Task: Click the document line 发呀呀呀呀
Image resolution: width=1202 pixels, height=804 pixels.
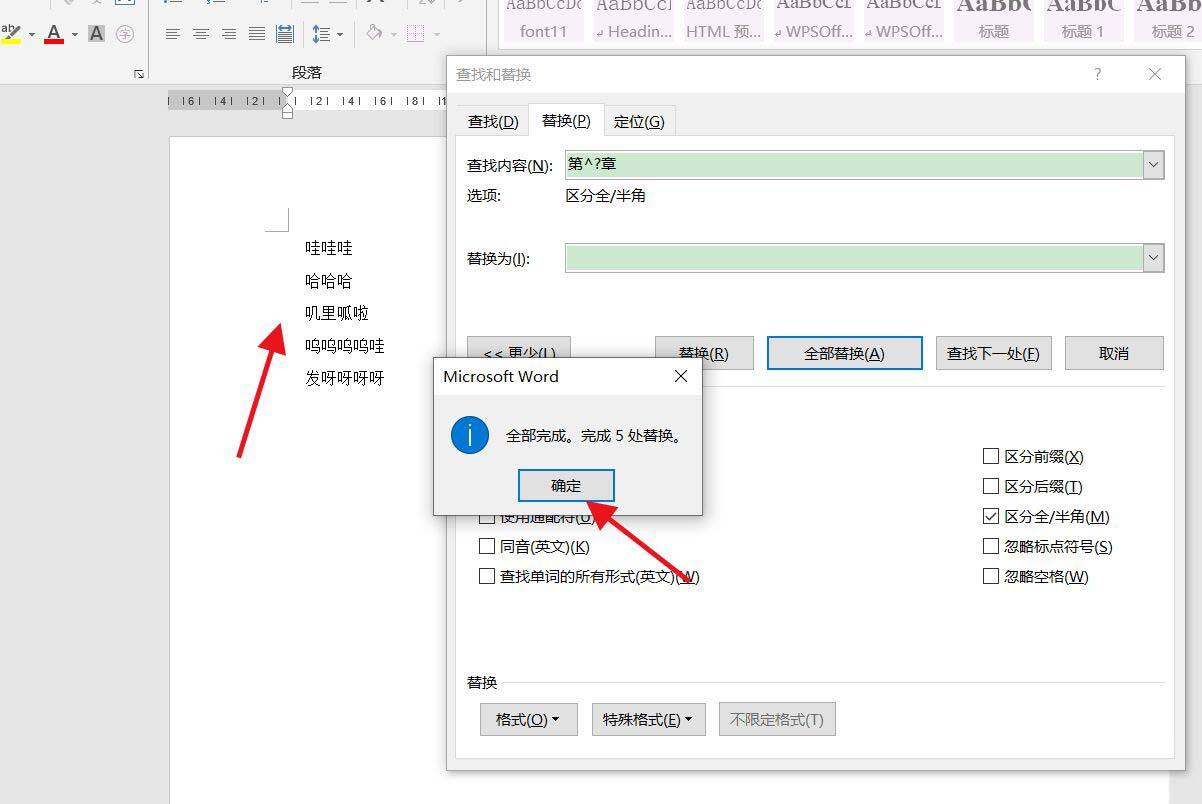Action: click(x=345, y=378)
